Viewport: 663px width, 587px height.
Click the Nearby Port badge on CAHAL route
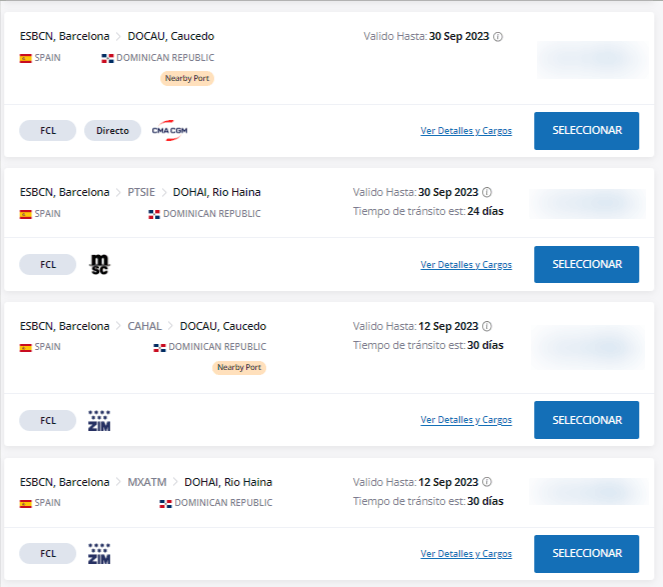pos(239,368)
